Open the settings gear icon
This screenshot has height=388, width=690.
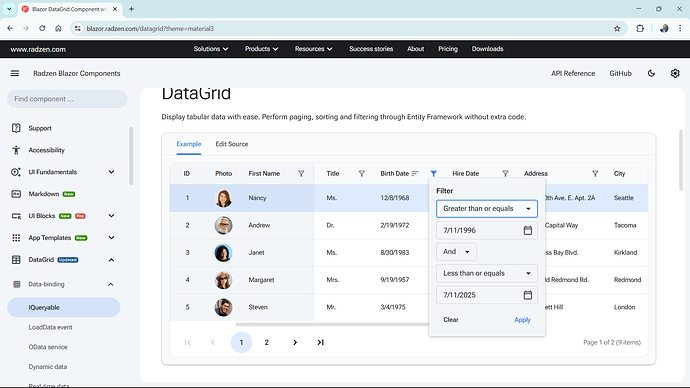(675, 73)
